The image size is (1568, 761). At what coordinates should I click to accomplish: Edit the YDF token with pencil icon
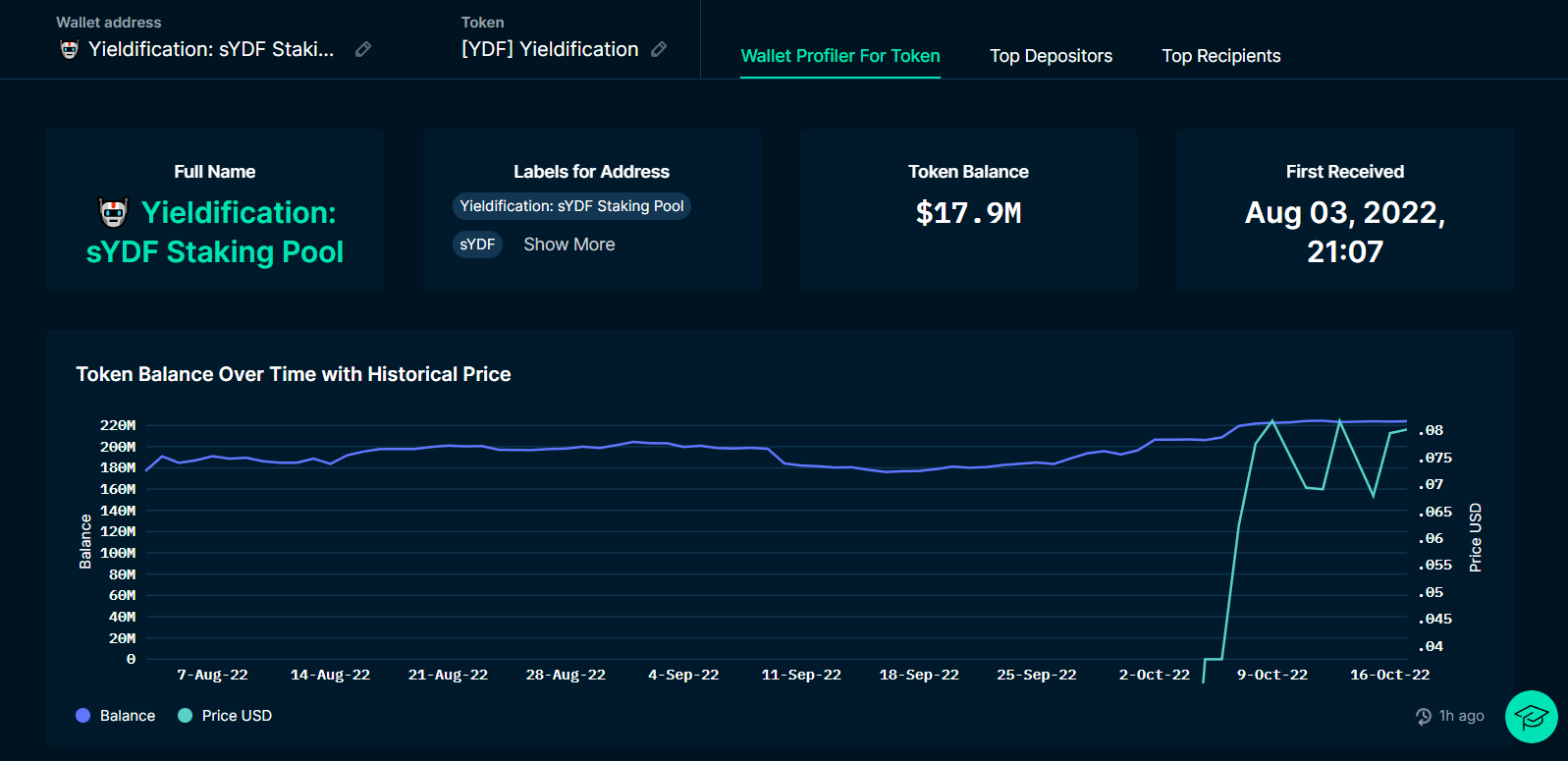[660, 49]
